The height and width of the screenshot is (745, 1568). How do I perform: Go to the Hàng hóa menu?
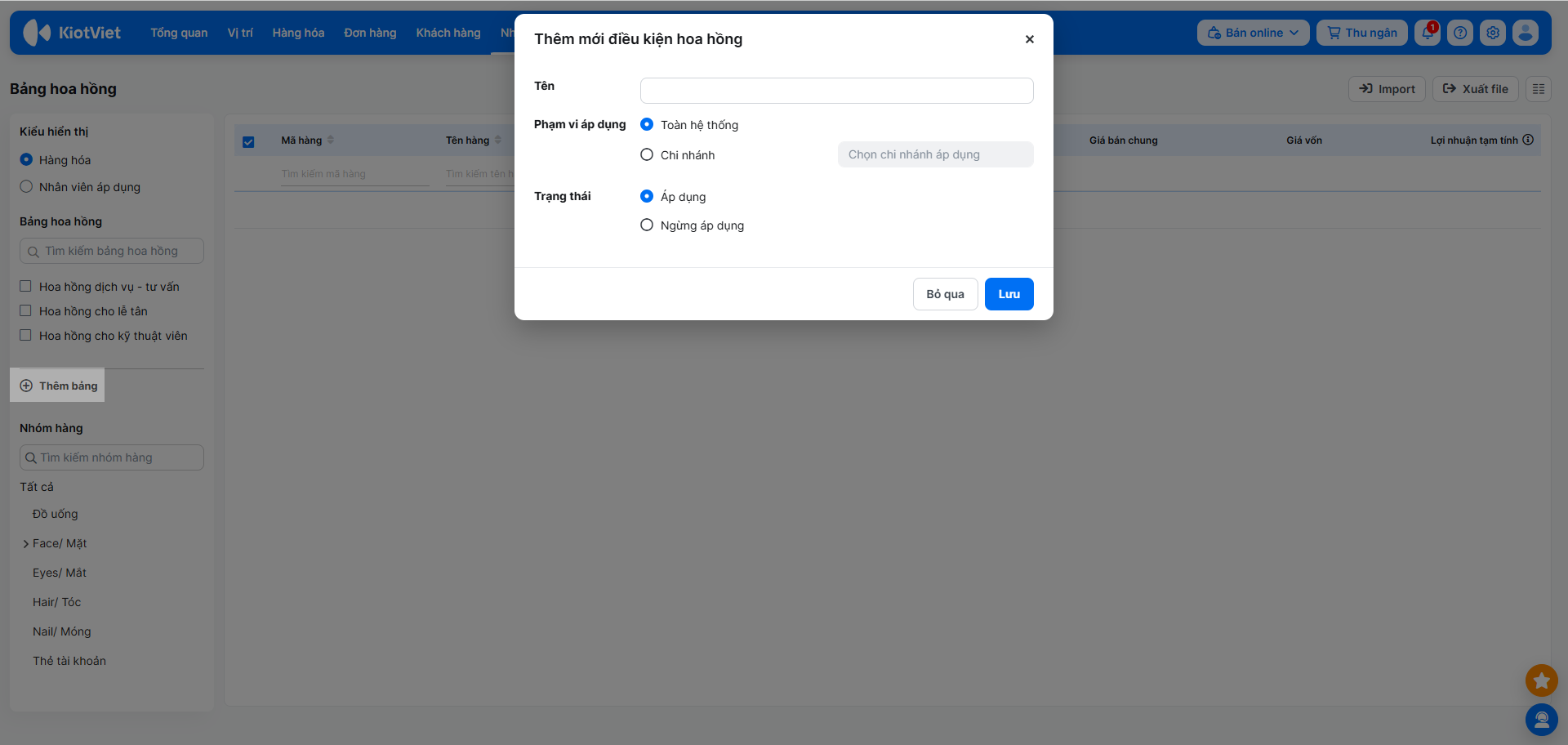[x=298, y=33]
